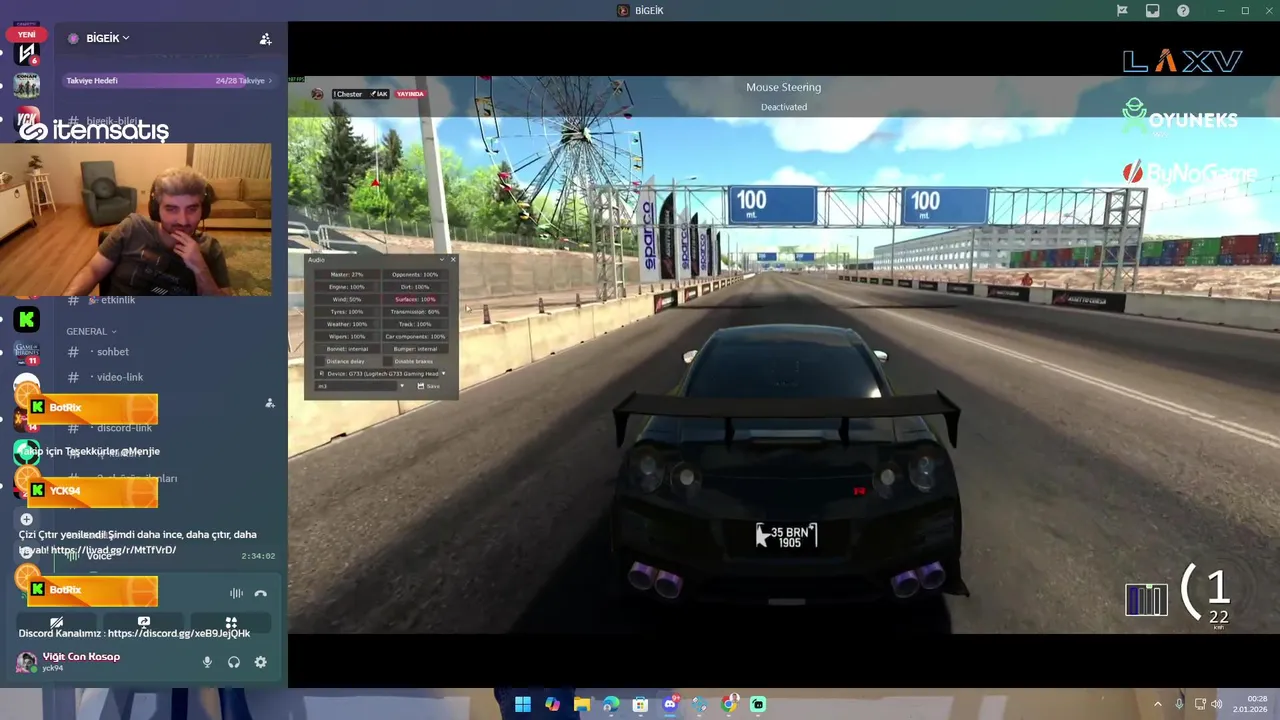
Task: Open the discord-link channel
Action: coord(124,428)
